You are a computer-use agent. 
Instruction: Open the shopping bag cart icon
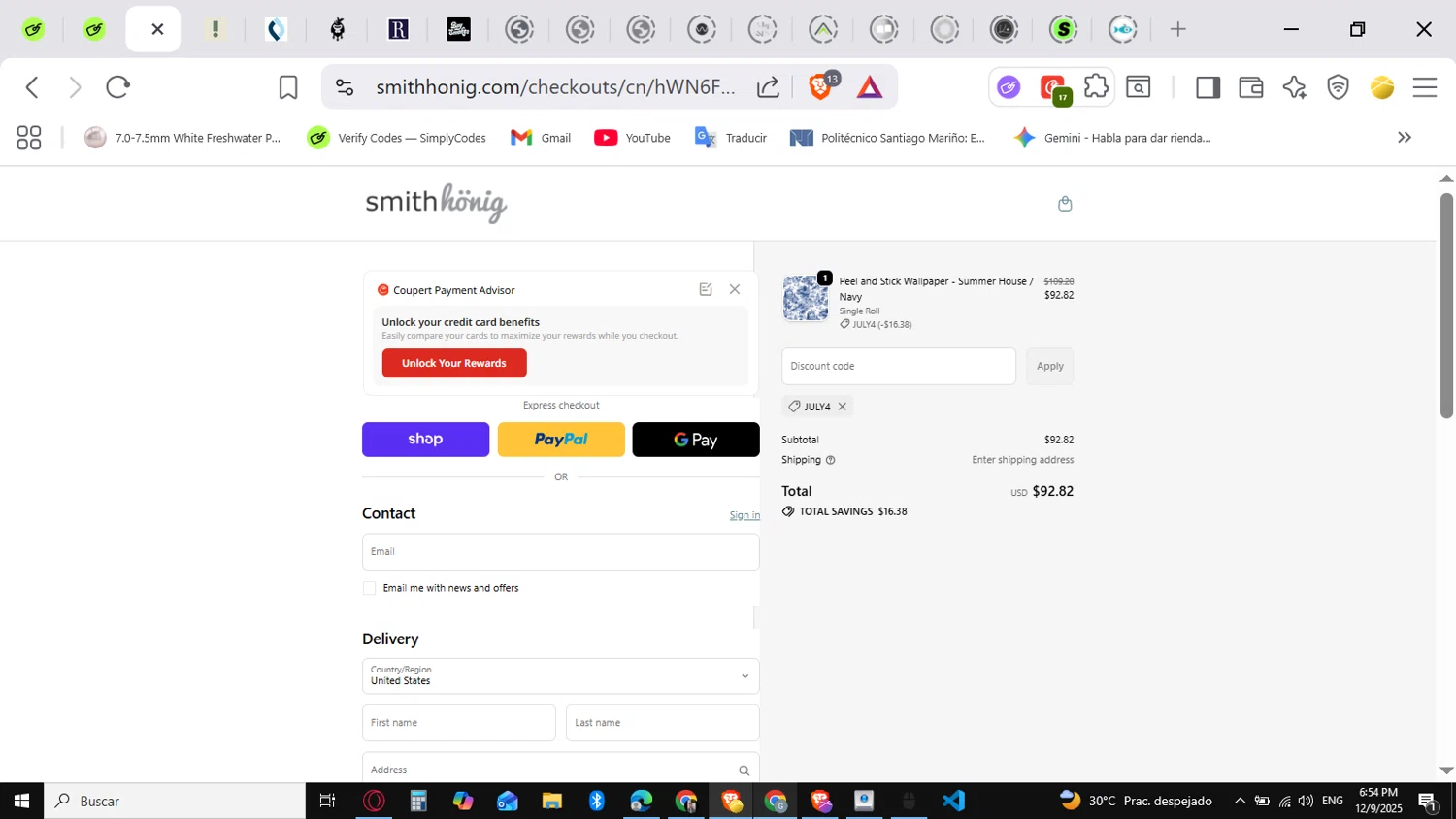pyautogui.click(x=1065, y=203)
